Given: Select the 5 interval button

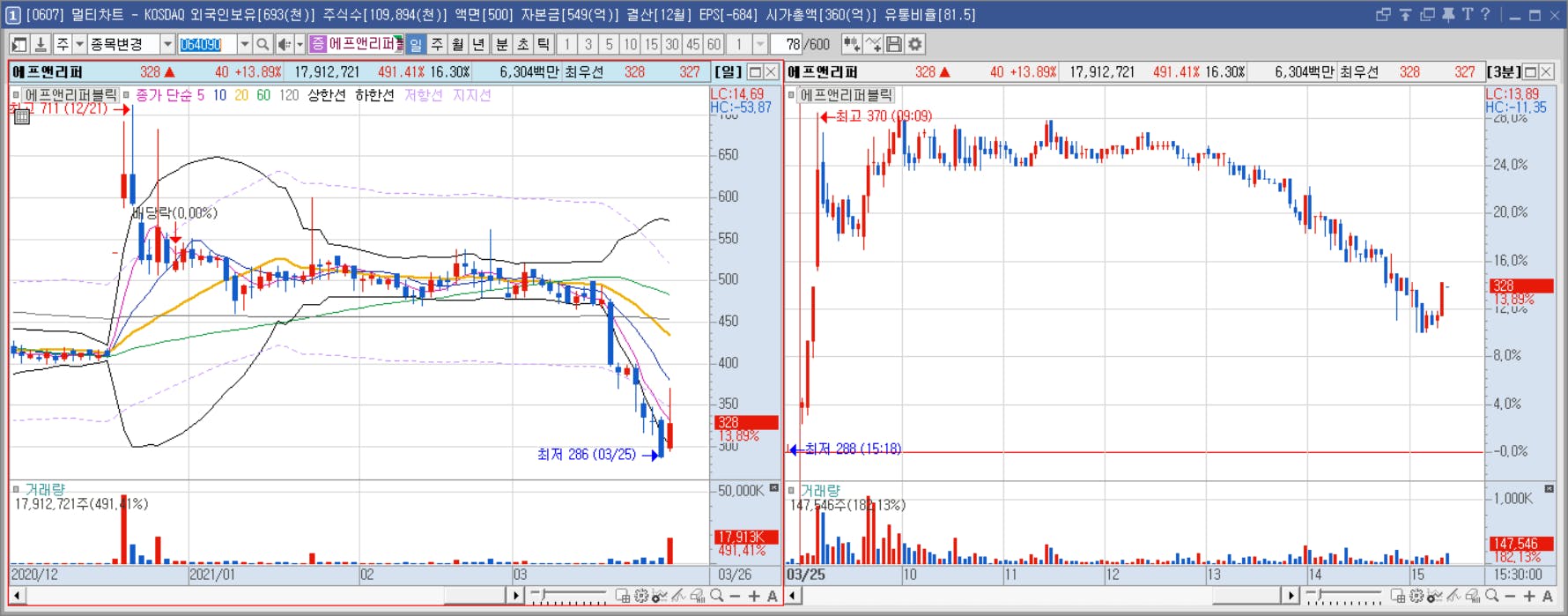Looking at the screenshot, I should pyautogui.click(x=609, y=44).
